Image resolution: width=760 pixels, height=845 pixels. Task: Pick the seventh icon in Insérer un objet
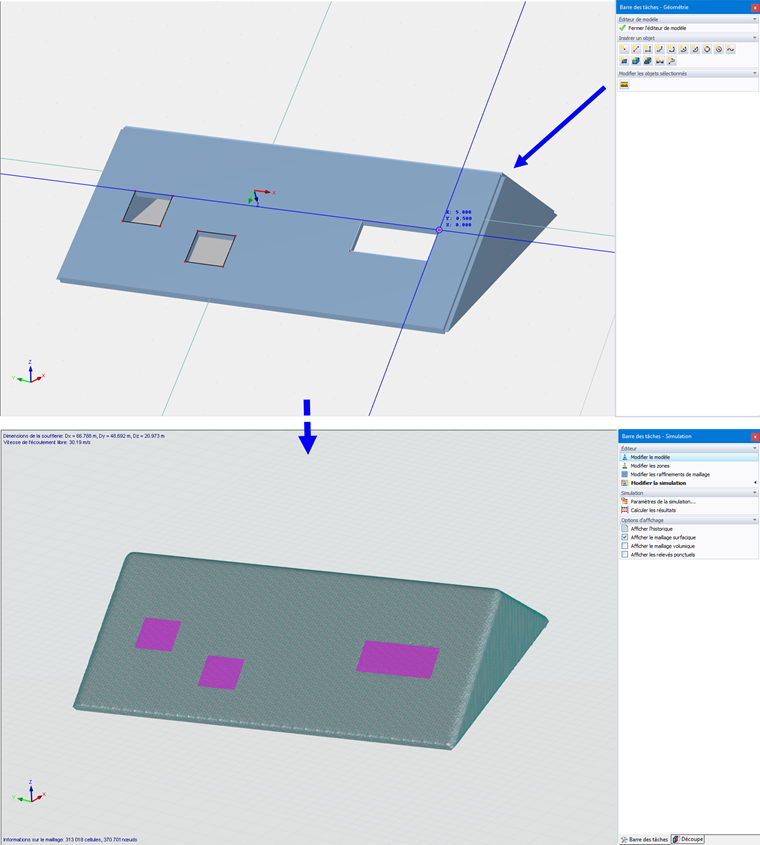click(x=695, y=49)
